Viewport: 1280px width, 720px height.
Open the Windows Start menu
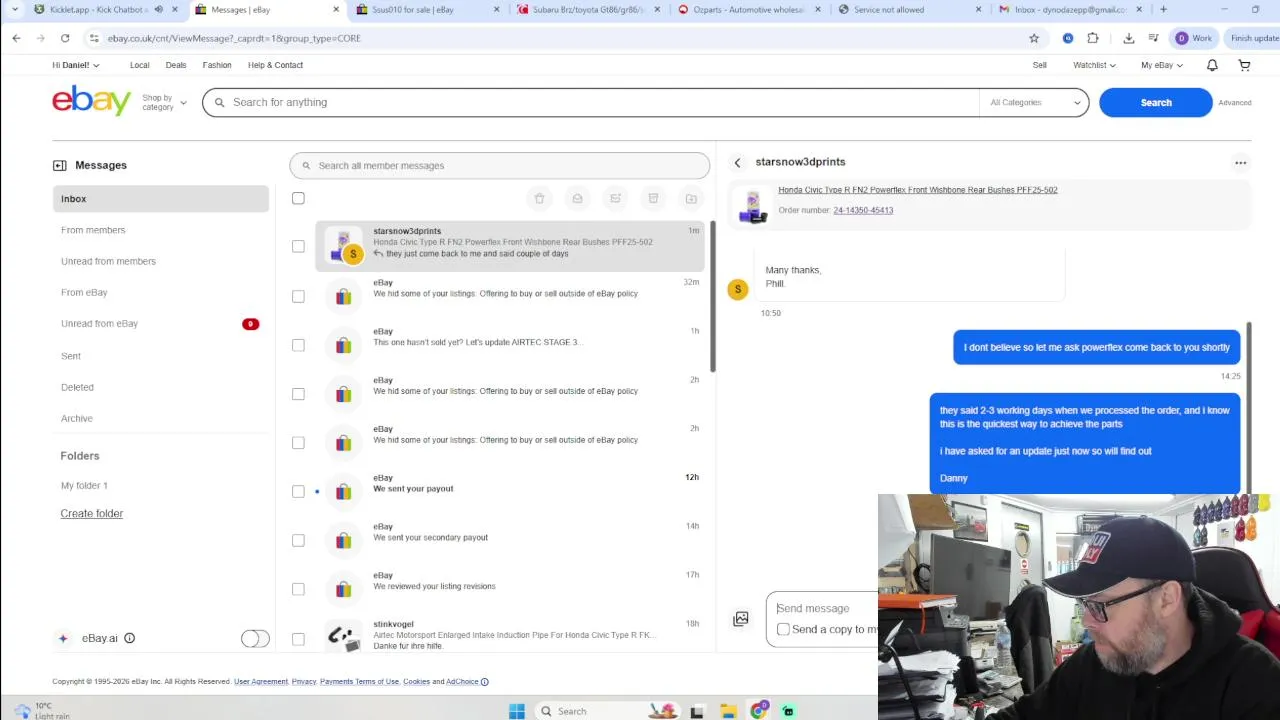(517, 711)
